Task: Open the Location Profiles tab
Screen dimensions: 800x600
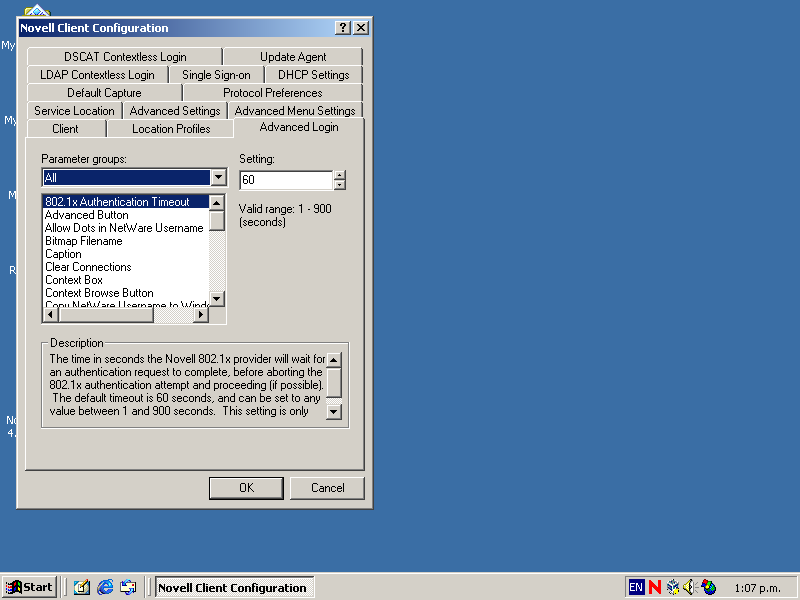Action: pyautogui.click(x=171, y=129)
